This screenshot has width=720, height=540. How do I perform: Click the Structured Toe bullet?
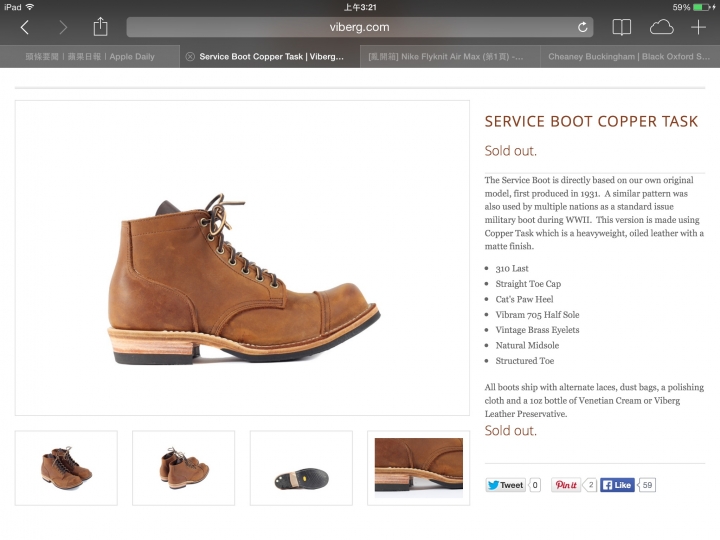[x=525, y=361]
